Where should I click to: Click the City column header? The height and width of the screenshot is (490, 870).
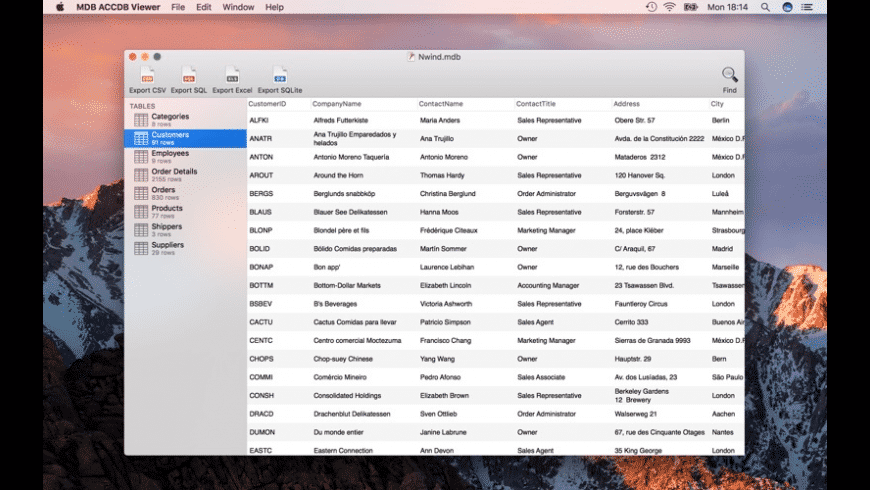(x=717, y=104)
